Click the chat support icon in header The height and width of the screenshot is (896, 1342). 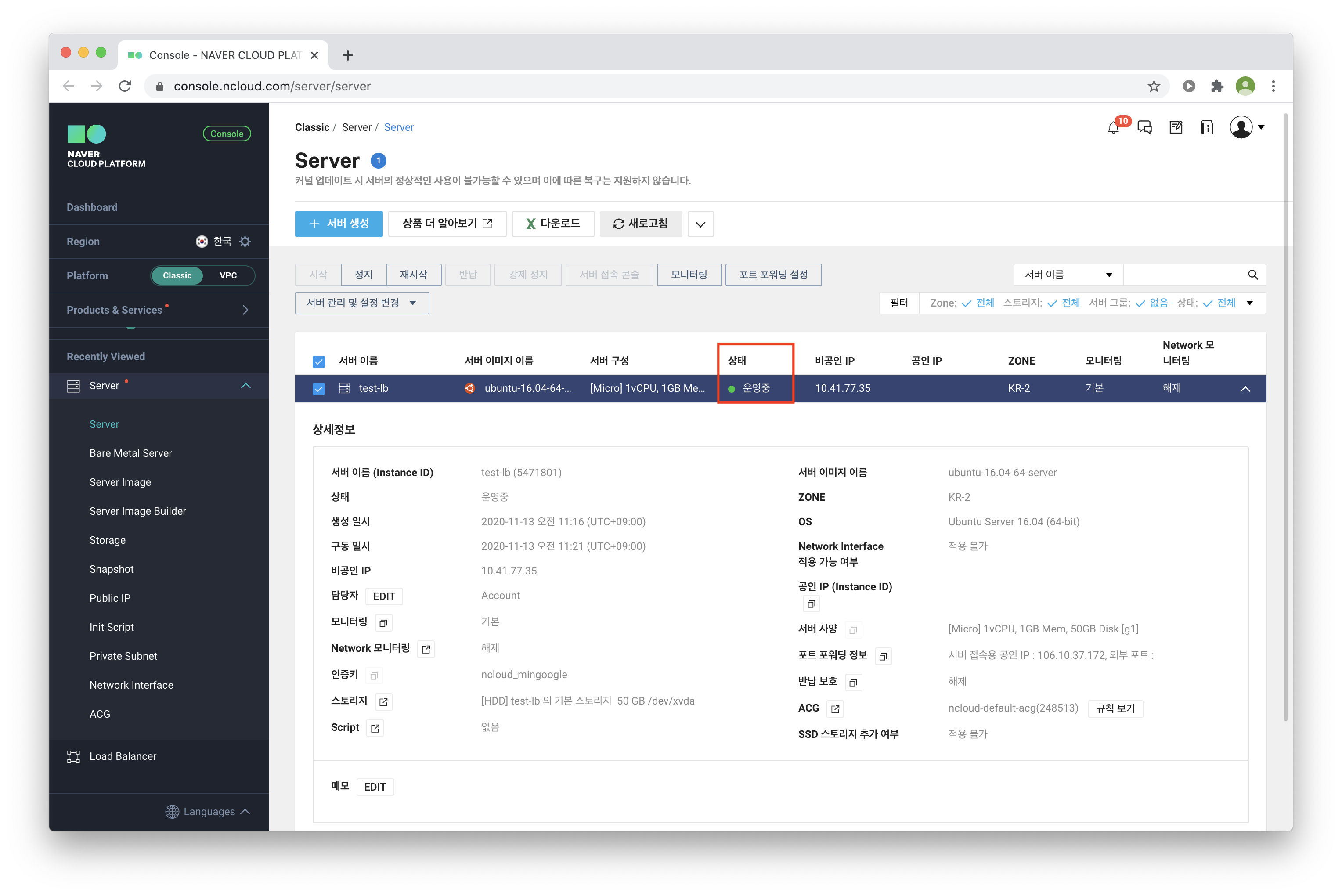tap(1144, 128)
